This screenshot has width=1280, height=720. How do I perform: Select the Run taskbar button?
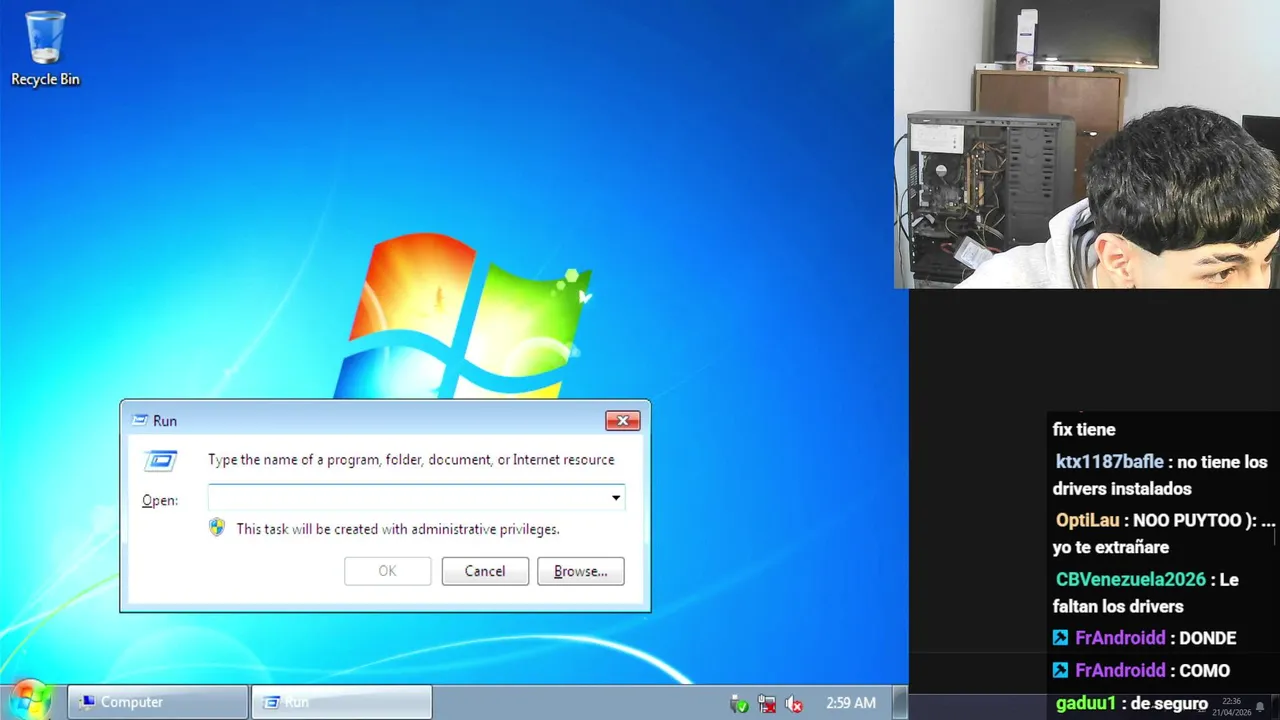pos(341,702)
